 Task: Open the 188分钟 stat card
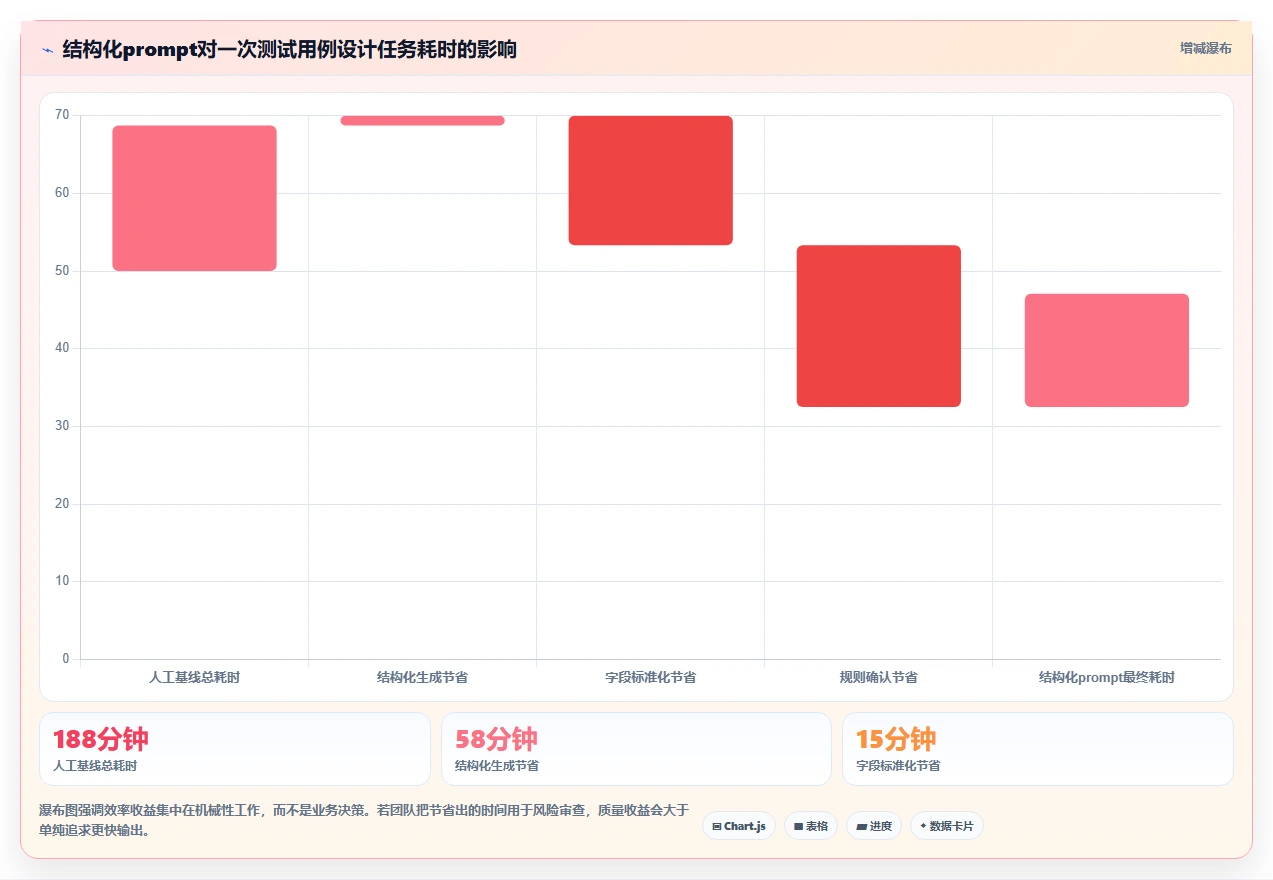(x=235, y=749)
